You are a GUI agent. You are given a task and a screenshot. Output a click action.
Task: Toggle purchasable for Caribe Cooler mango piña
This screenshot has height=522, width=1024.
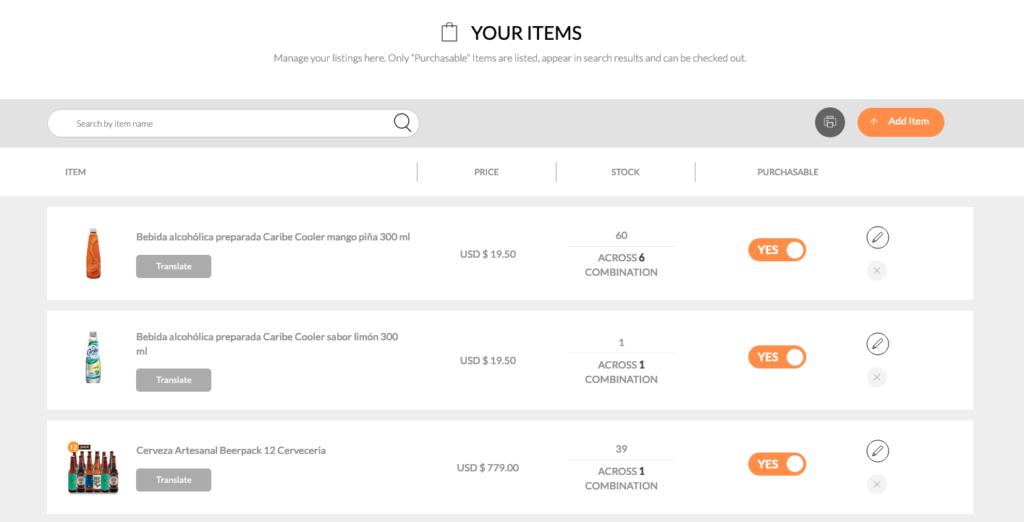click(x=777, y=250)
